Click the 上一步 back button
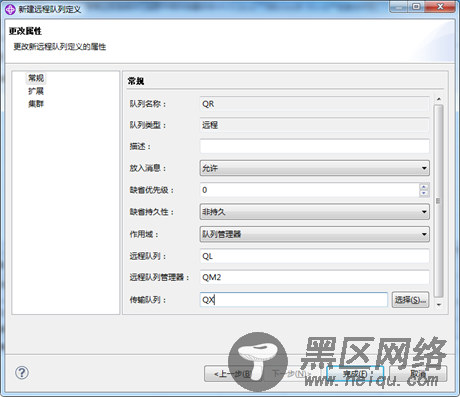Viewport: 460px width, 397px height. pos(232,374)
